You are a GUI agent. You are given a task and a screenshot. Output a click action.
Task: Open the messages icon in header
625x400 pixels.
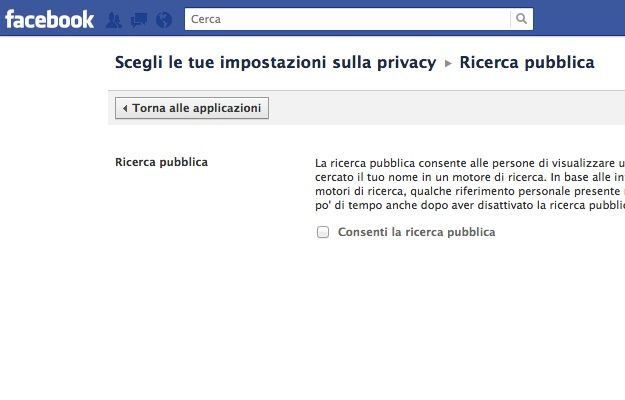[139, 20]
